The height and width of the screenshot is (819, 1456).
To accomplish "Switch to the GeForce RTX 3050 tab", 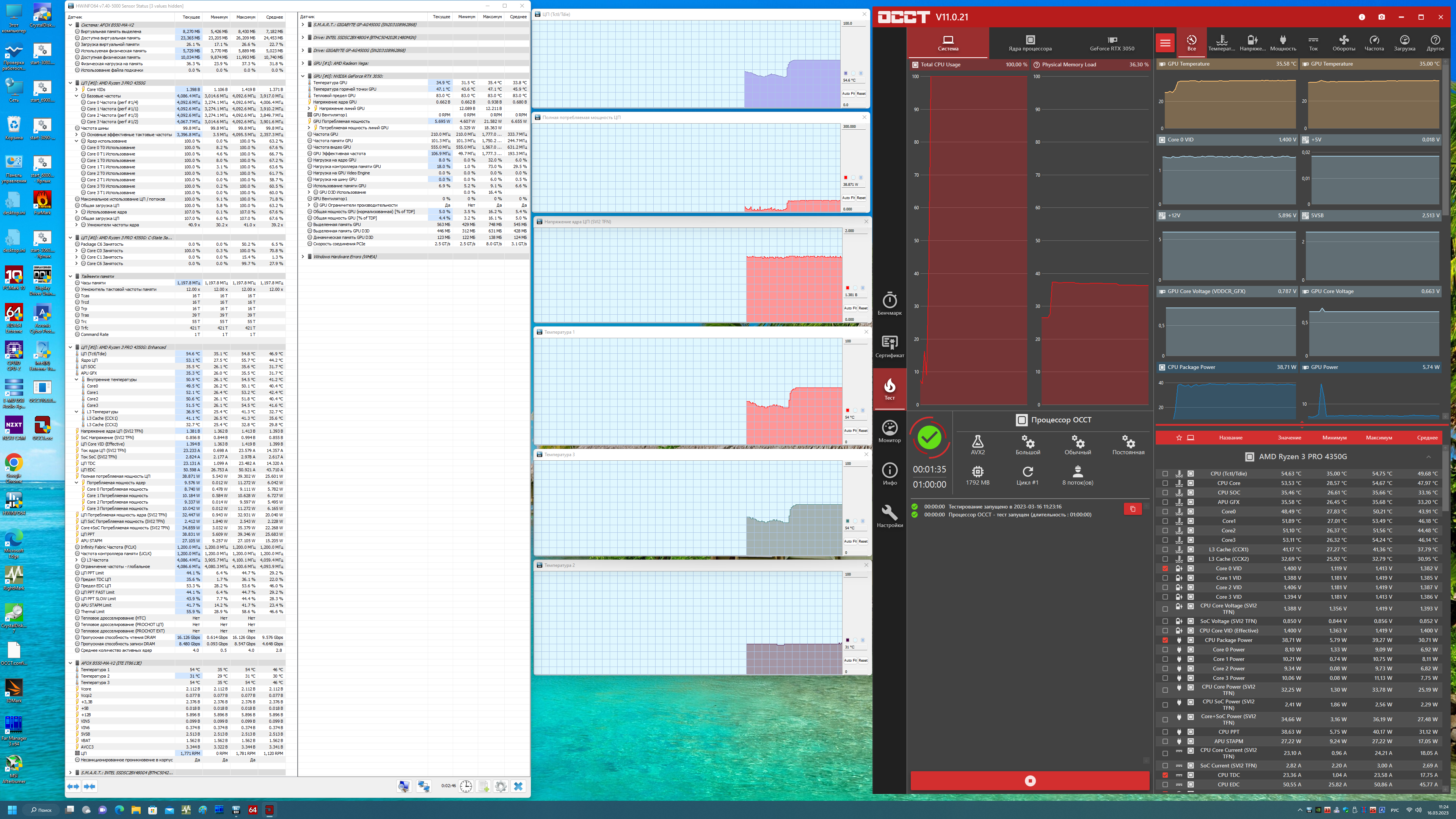I will [1112, 43].
